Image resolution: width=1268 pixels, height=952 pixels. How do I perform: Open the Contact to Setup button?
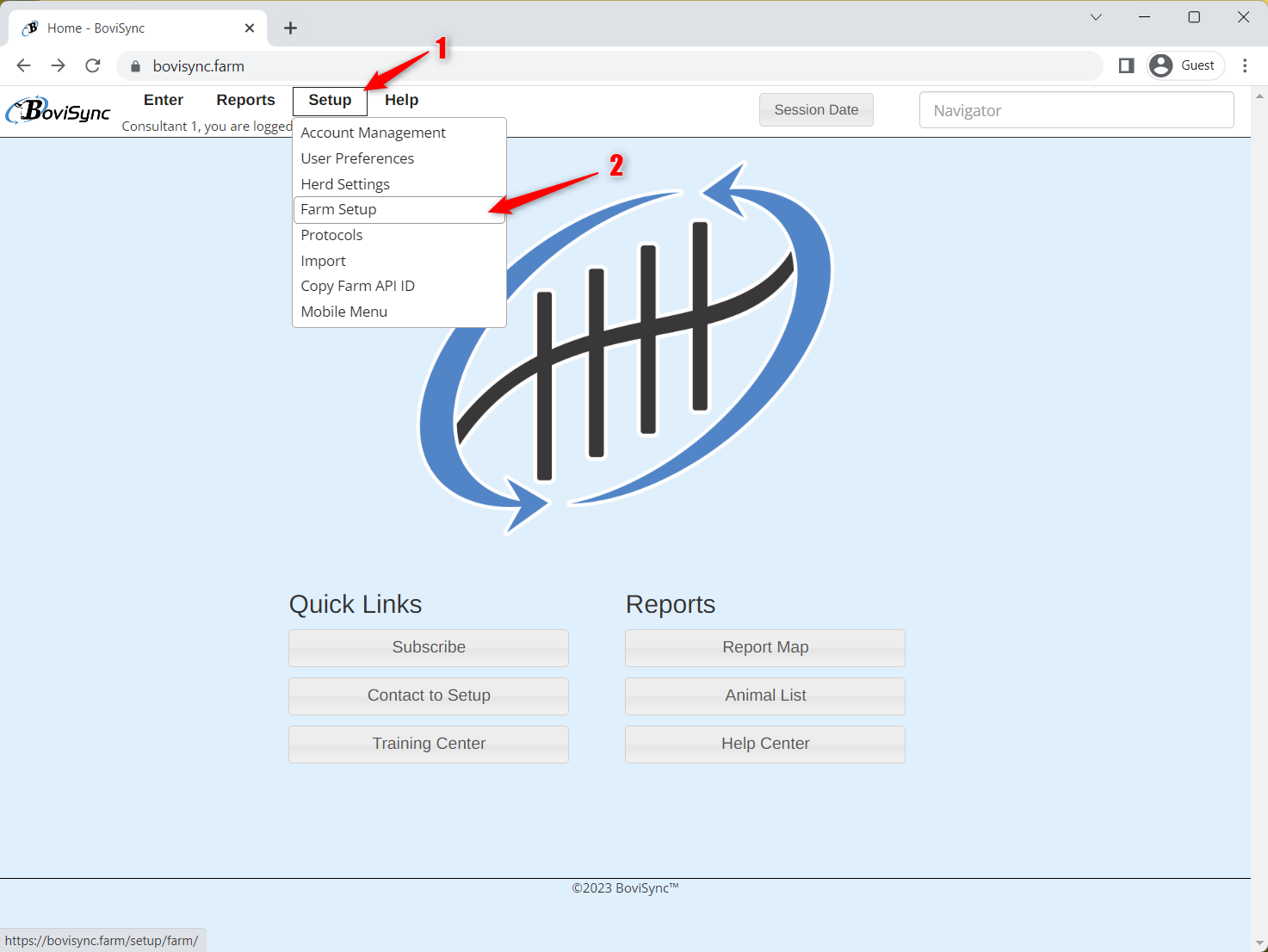pyautogui.click(x=429, y=695)
